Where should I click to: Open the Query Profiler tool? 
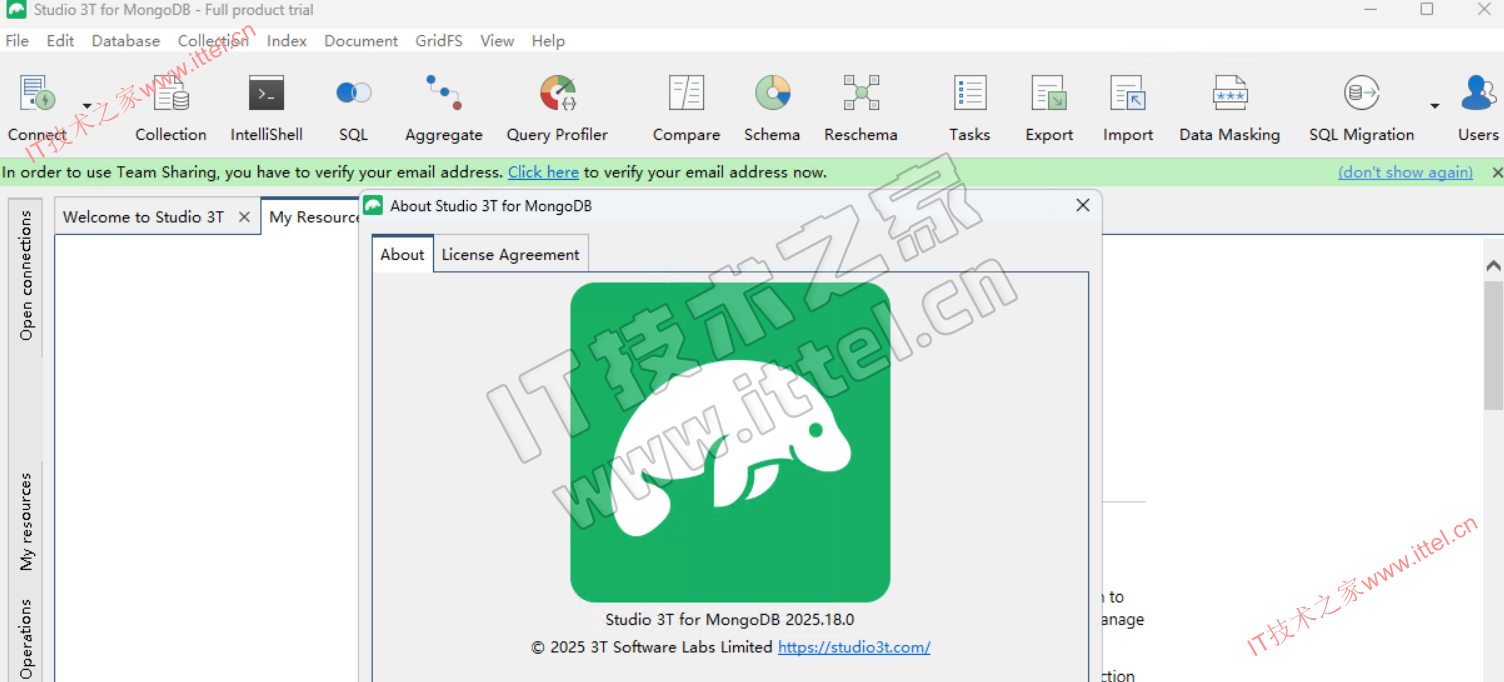[x=557, y=95]
